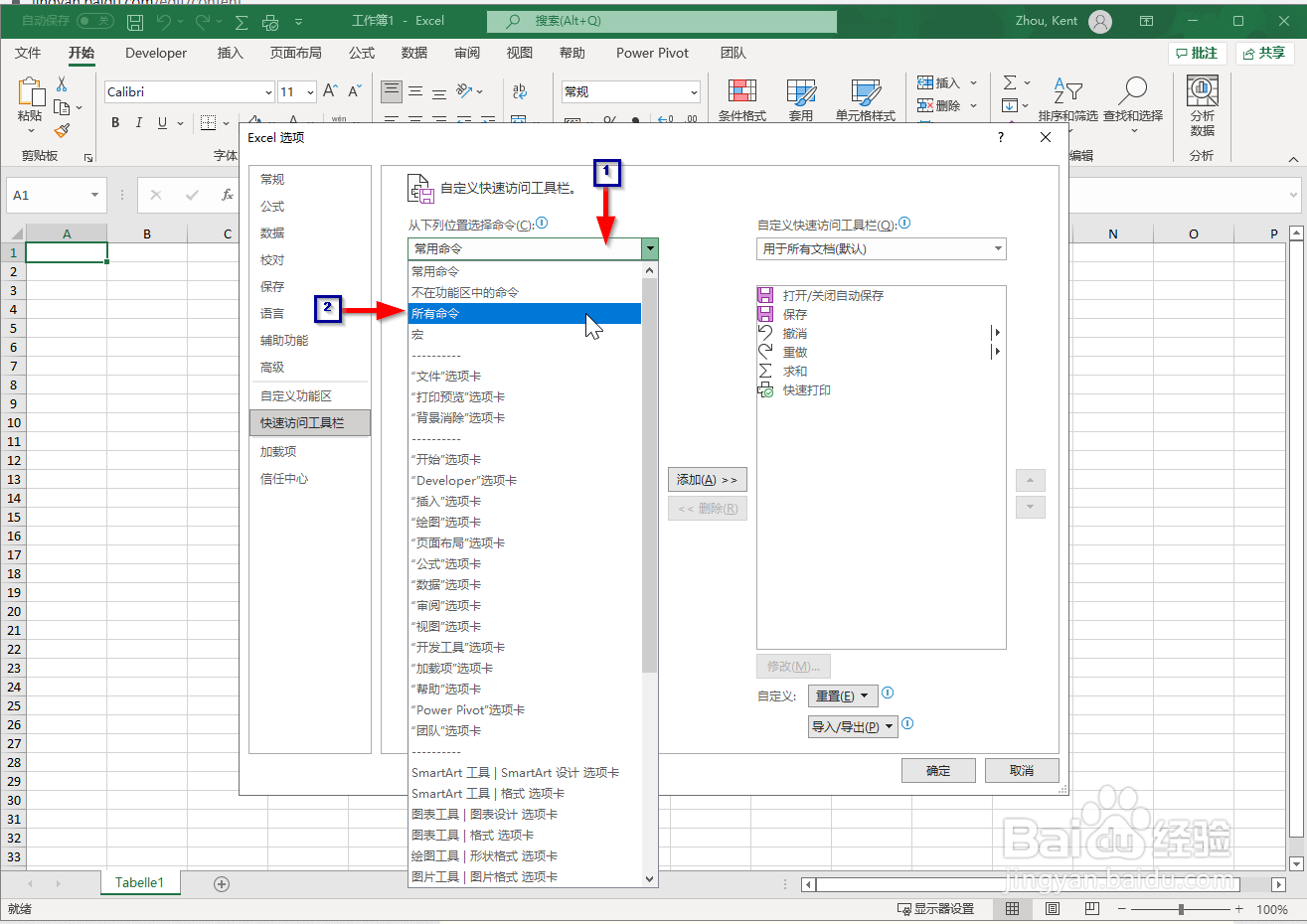Click the Conditional Formatting icon
This screenshot has height=924, width=1307.
pyautogui.click(x=742, y=92)
